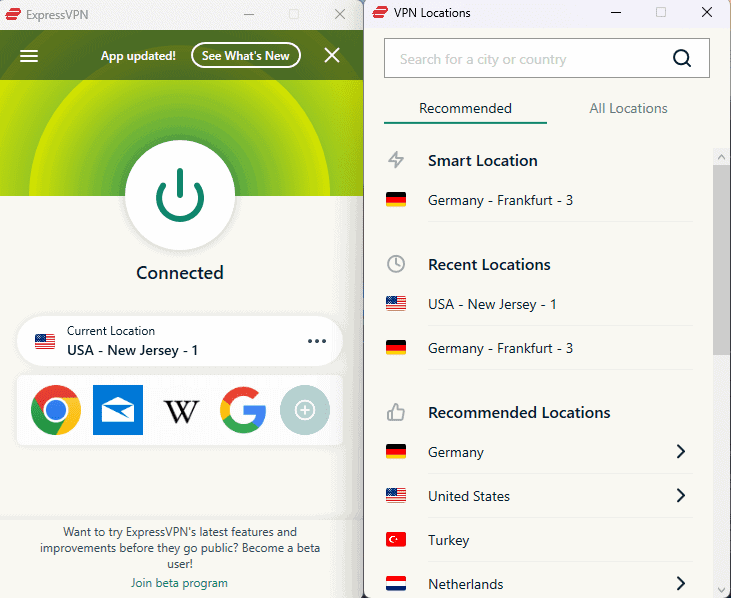Minimize the VPN Locations window

(616, 13)
